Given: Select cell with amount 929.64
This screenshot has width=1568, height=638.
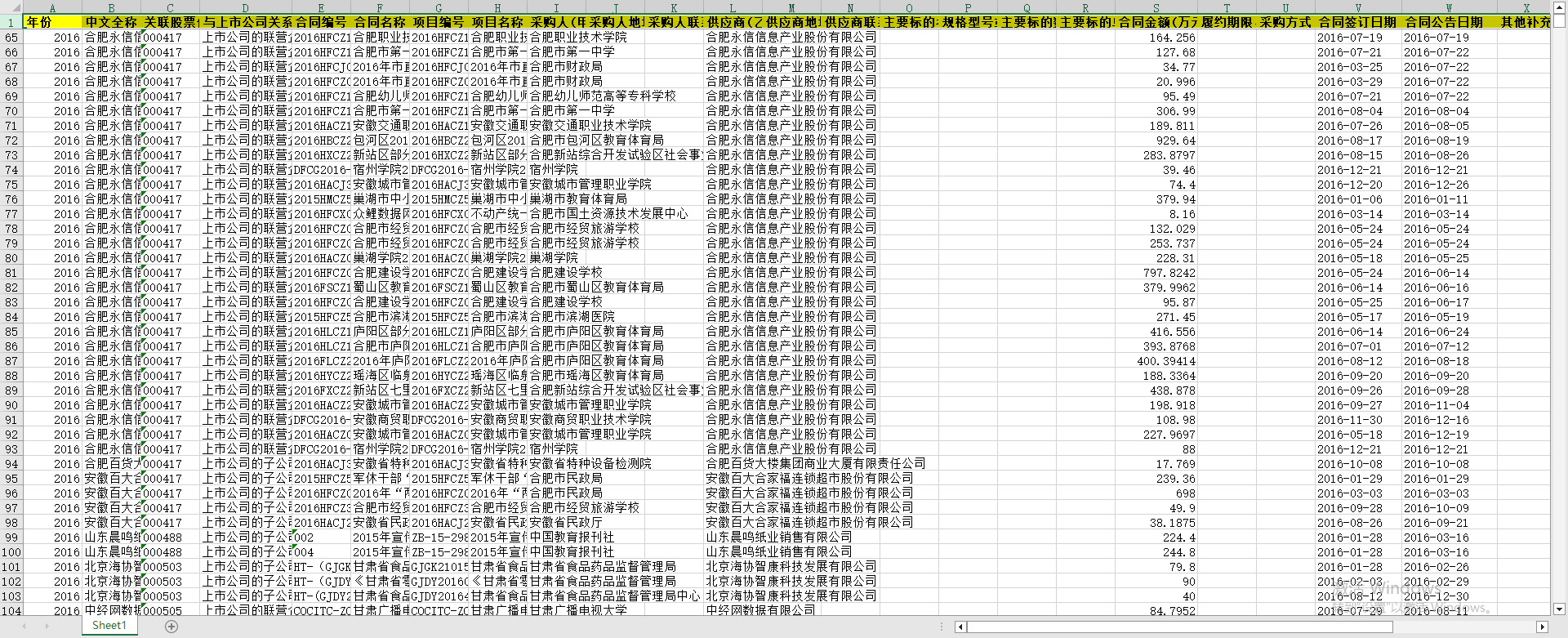Looking at the screenshot, I should pos(1156,141).
